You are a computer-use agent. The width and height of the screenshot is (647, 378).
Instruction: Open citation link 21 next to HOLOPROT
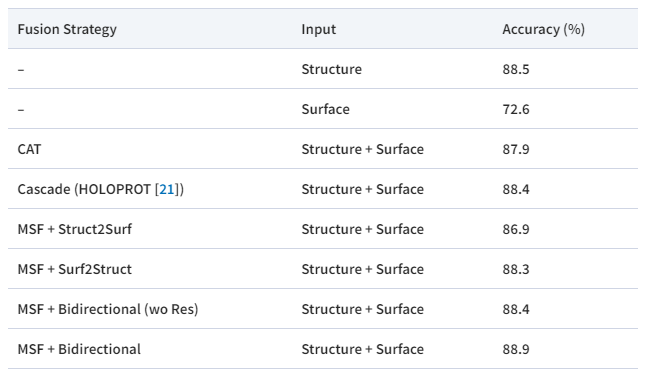(x=167, y=189)
